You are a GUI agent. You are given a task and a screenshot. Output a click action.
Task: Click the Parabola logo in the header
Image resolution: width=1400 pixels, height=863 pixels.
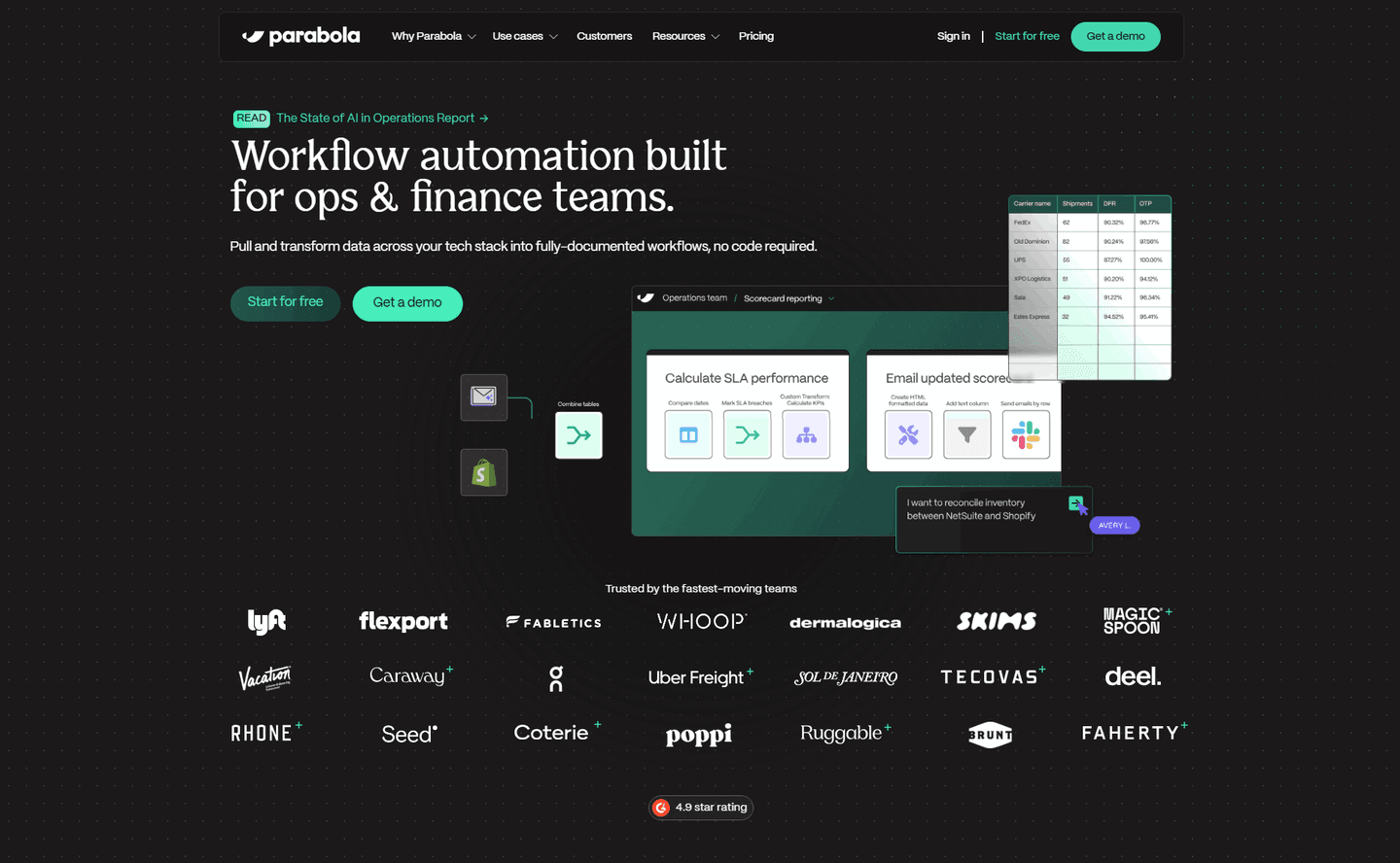[x=300, y=36]
